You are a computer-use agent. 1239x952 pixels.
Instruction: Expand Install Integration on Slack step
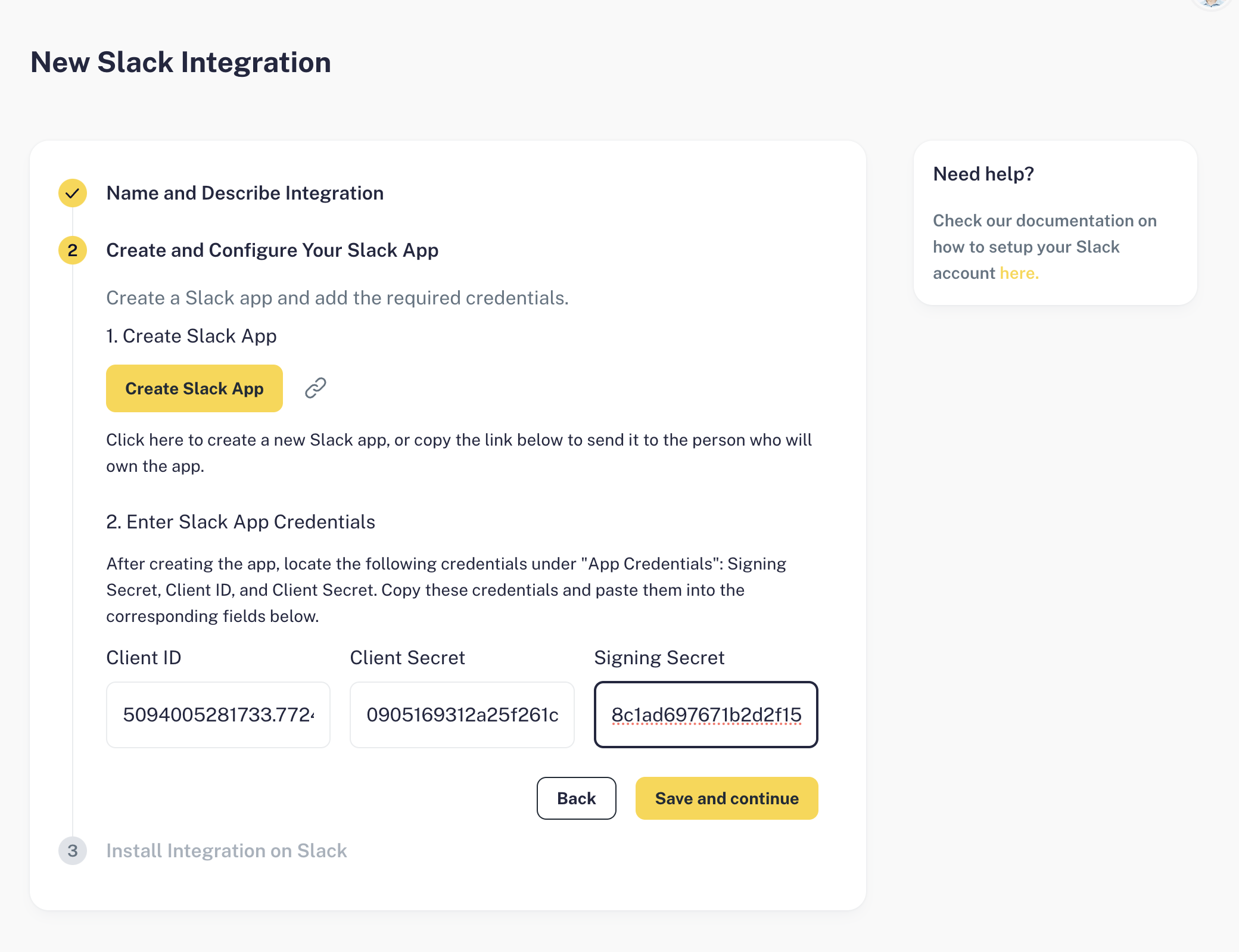coord(226,851)
